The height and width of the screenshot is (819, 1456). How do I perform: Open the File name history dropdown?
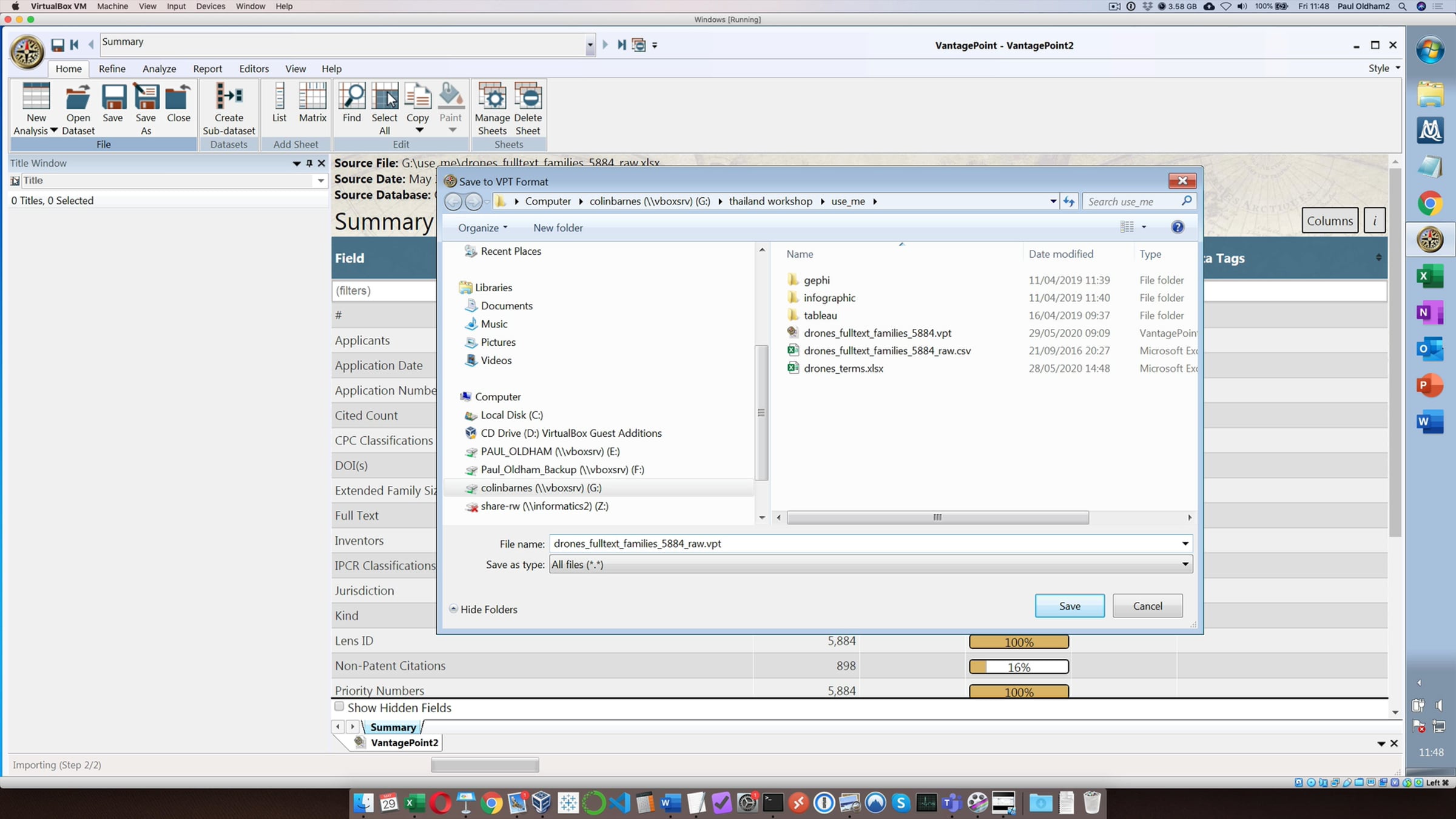1185,544
